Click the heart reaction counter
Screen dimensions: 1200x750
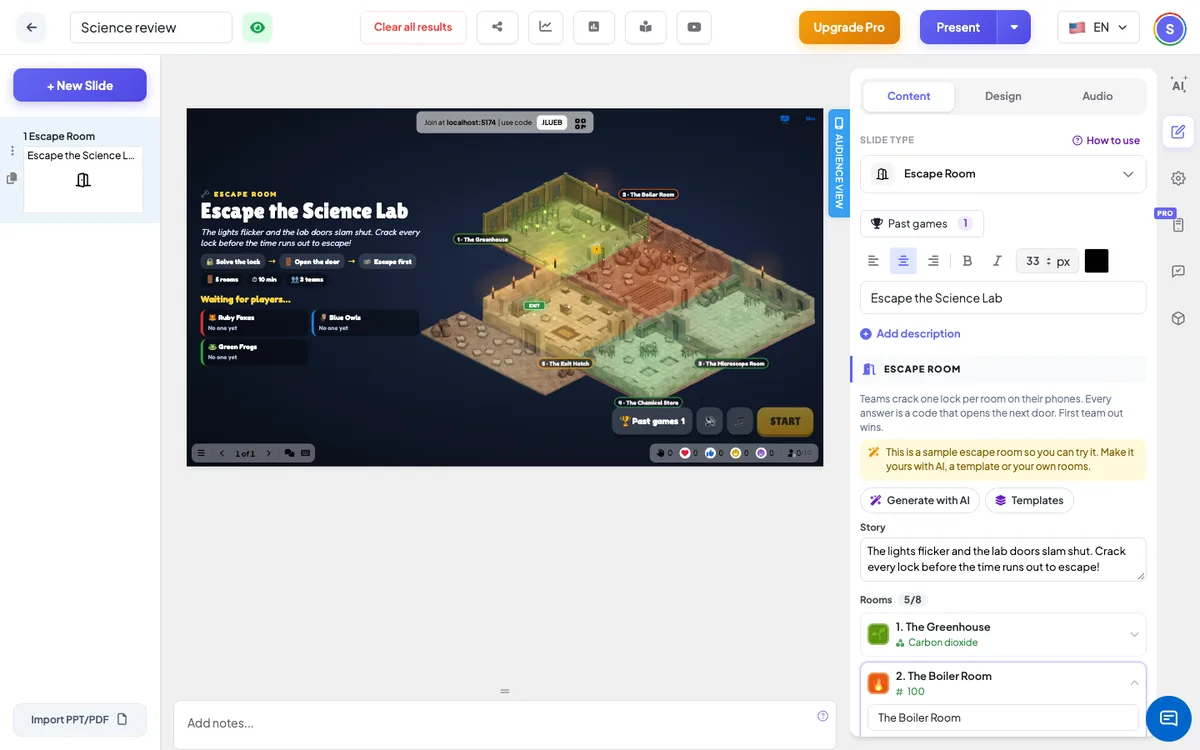tap(691, 453)
